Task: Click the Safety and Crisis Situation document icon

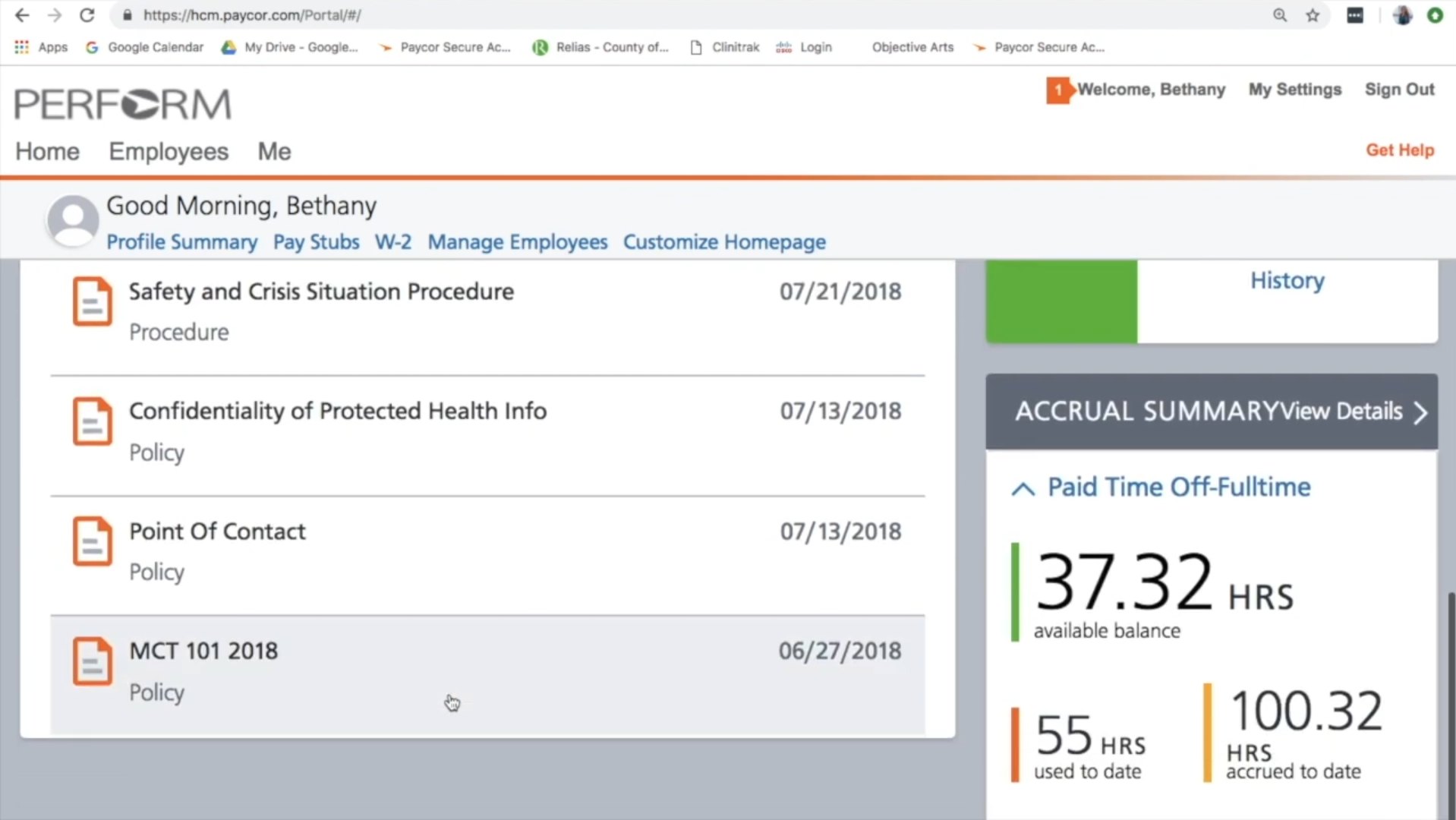Action: [x=92, y=301]
